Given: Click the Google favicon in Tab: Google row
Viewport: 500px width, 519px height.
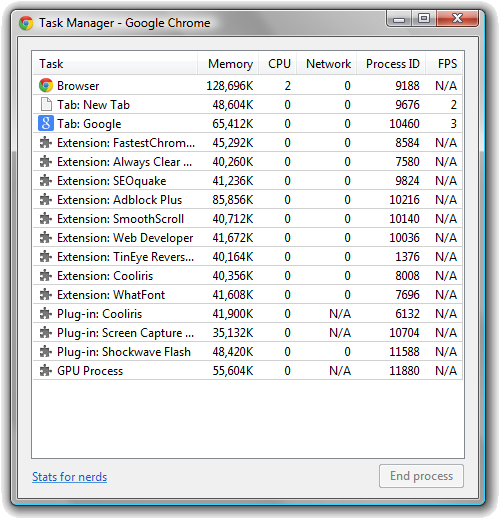Looking at the screenshot, I should click(46, 123).
